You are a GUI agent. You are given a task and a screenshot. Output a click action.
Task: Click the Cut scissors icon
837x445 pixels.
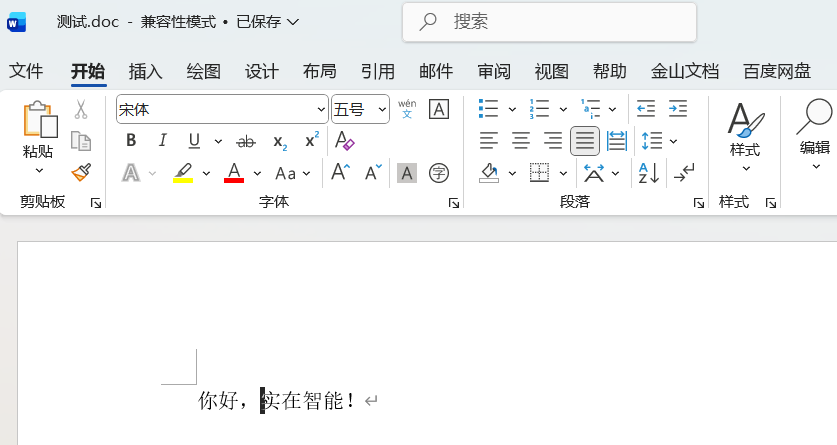(81, 109)
